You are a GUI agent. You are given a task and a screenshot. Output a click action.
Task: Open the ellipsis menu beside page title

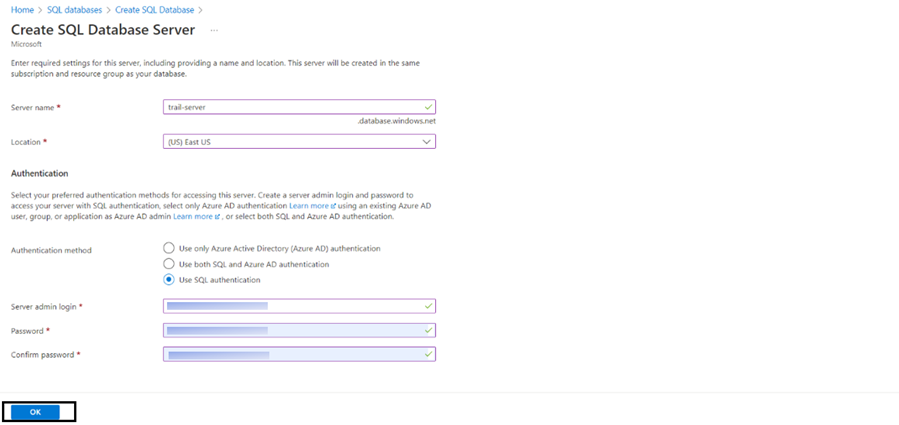214,30
